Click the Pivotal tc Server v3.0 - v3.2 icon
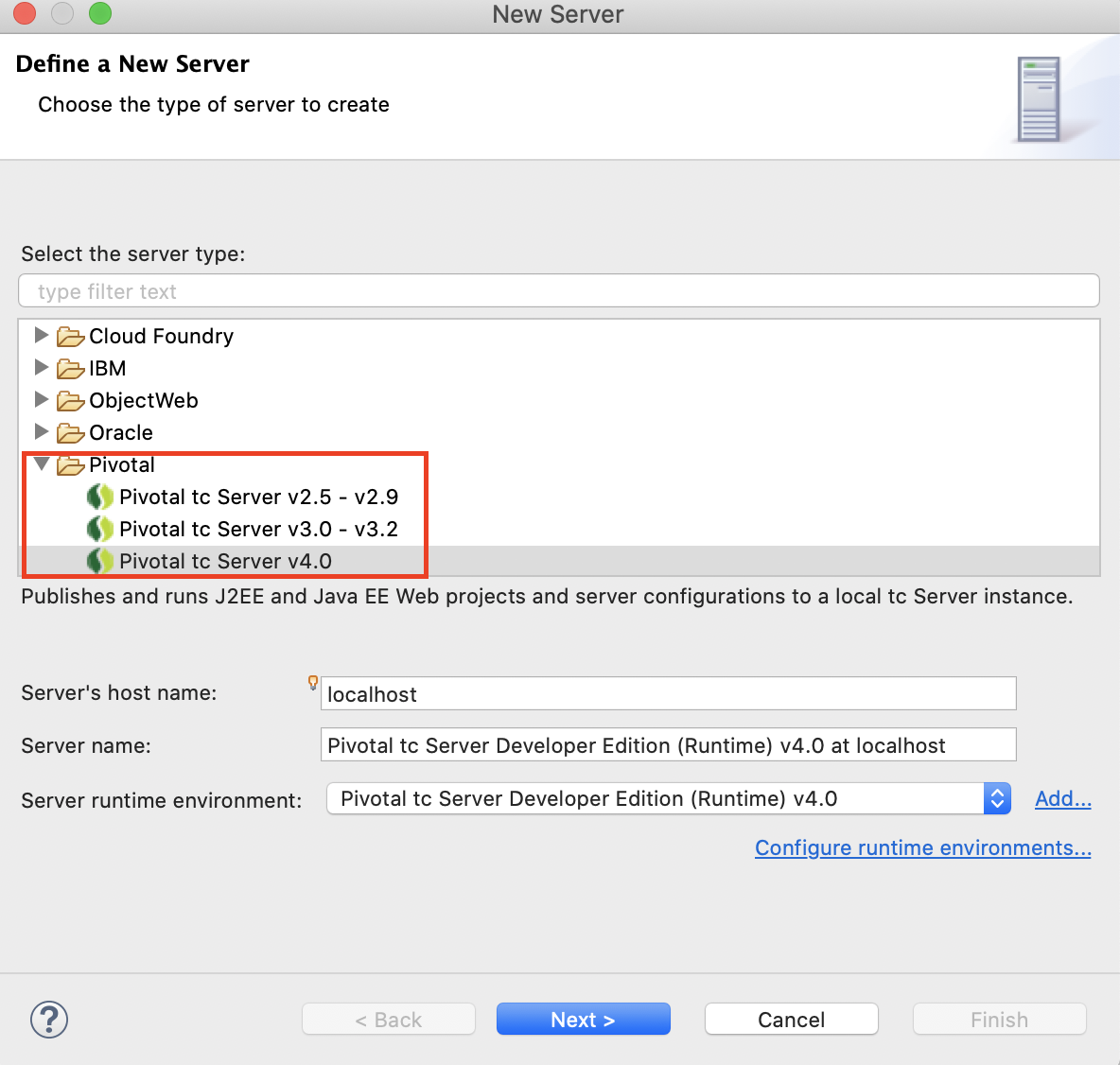 click(x=100, y=529)
